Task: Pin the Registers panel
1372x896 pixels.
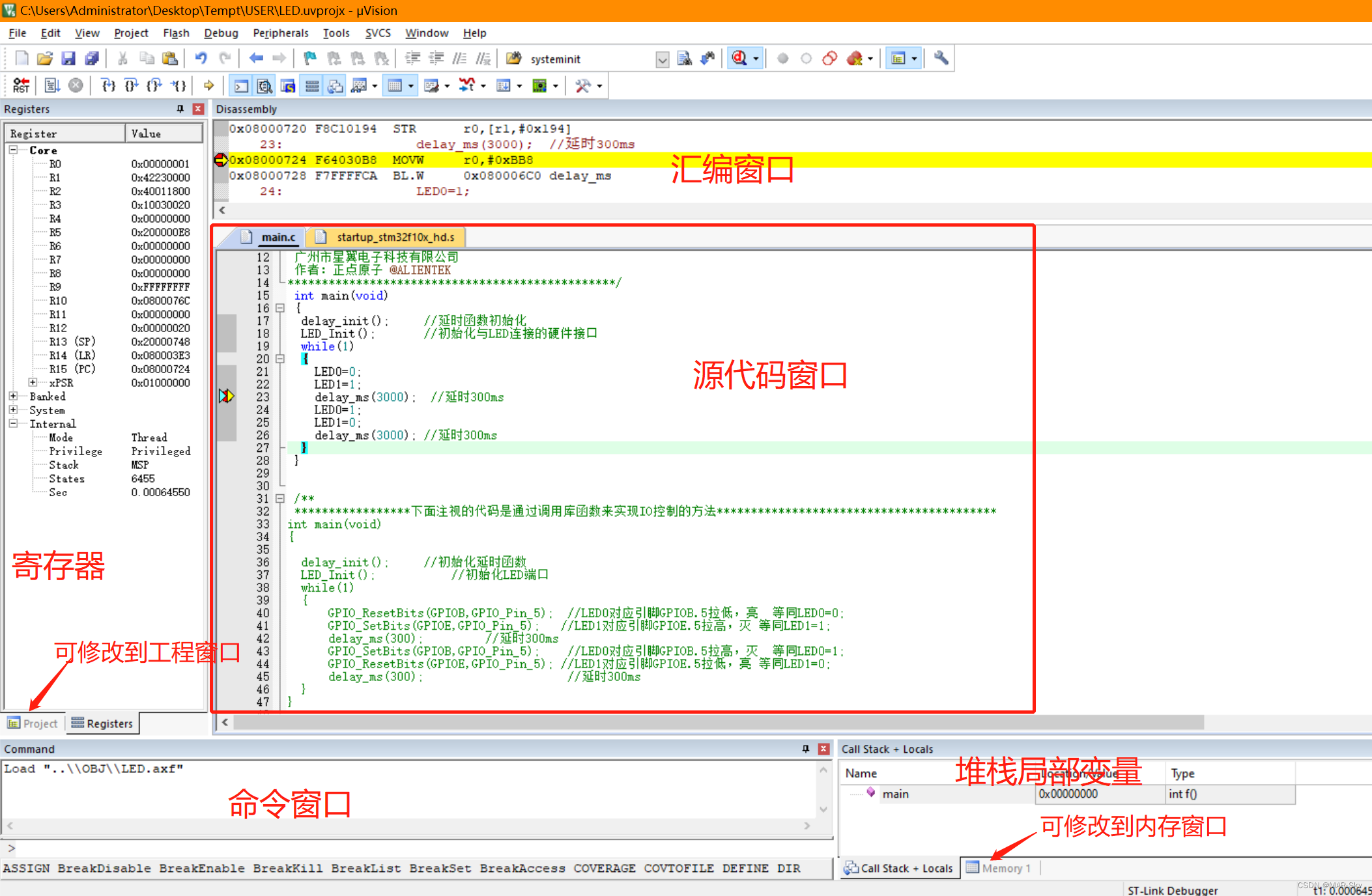Action: pyautogui.click(x=180, y=109)
